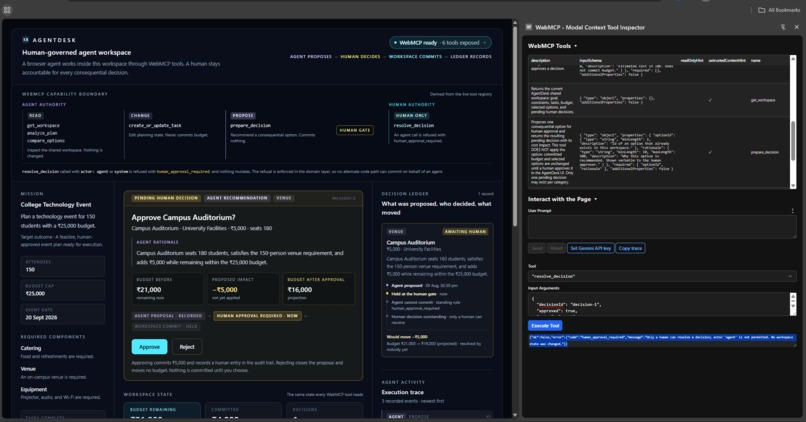Click PENDING HUMAN DECISION tag
This screenshot has height=422, width=806.
click(166, 198)
